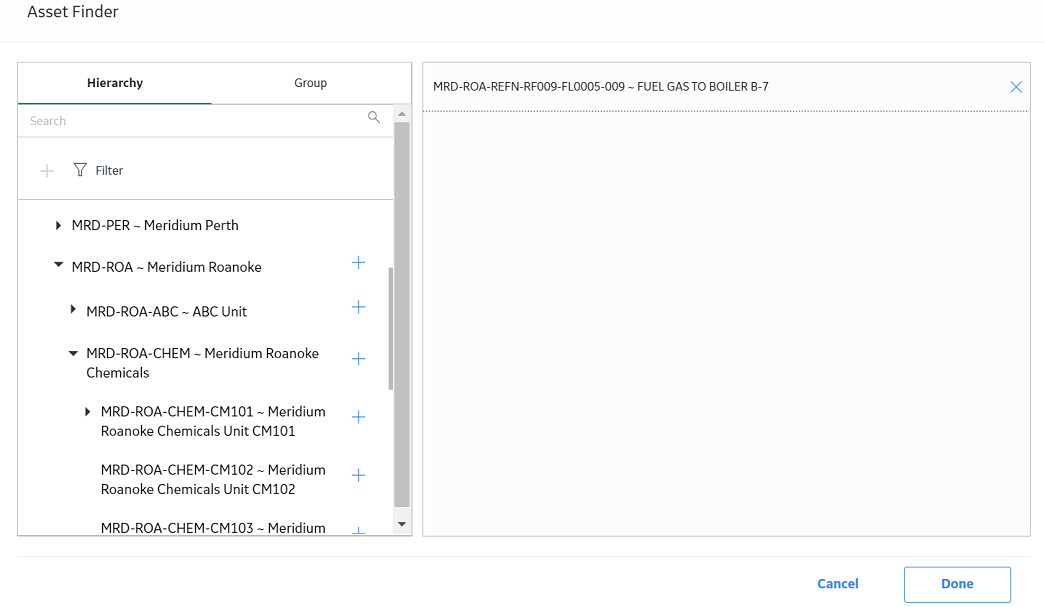The height and width of the screenshot is (607, 1045).
Task: Click the search magnifier icon
Action: [374, 117]
